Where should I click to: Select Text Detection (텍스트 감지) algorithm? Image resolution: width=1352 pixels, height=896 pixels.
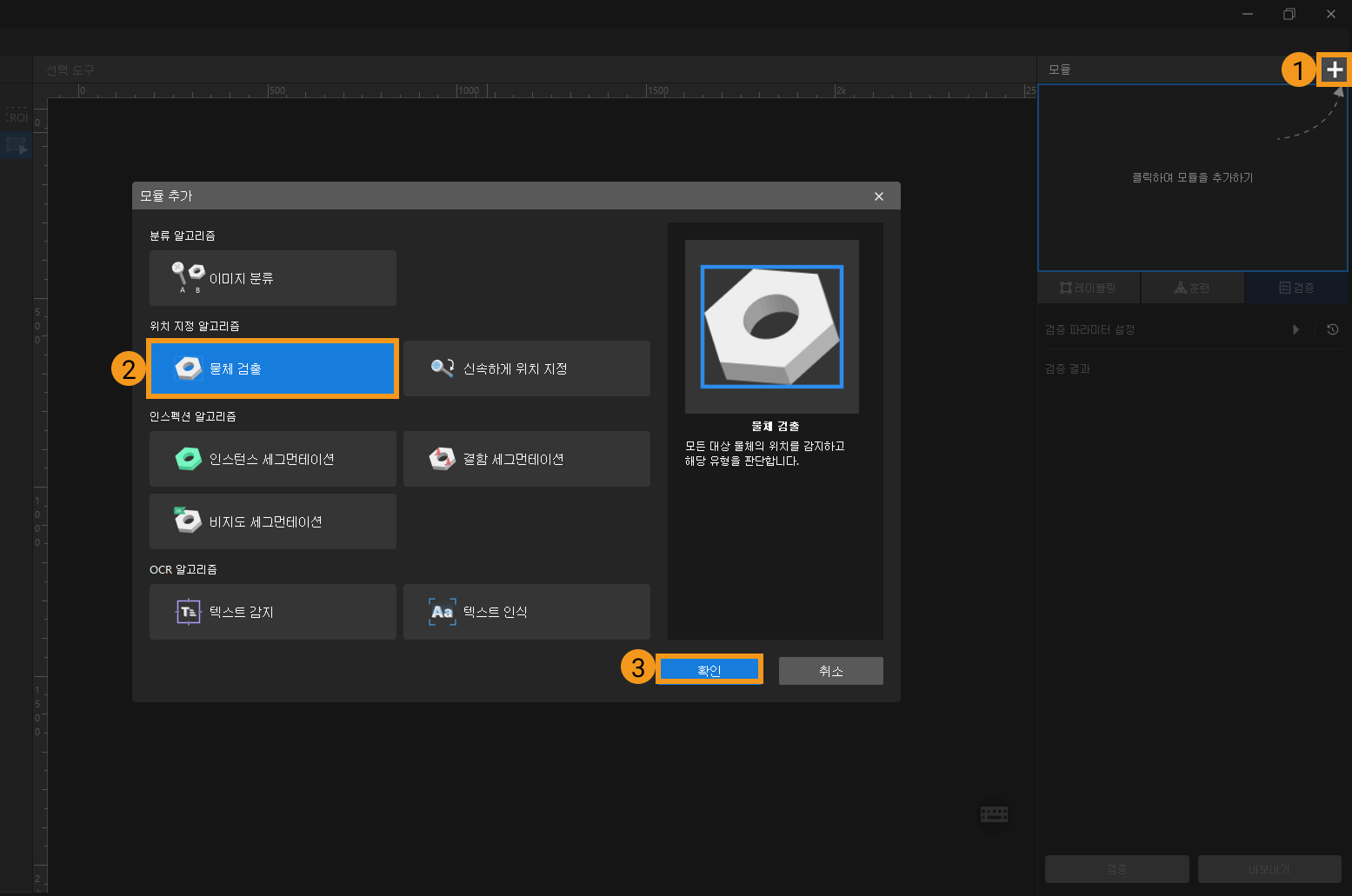click(x=273, y=612)
